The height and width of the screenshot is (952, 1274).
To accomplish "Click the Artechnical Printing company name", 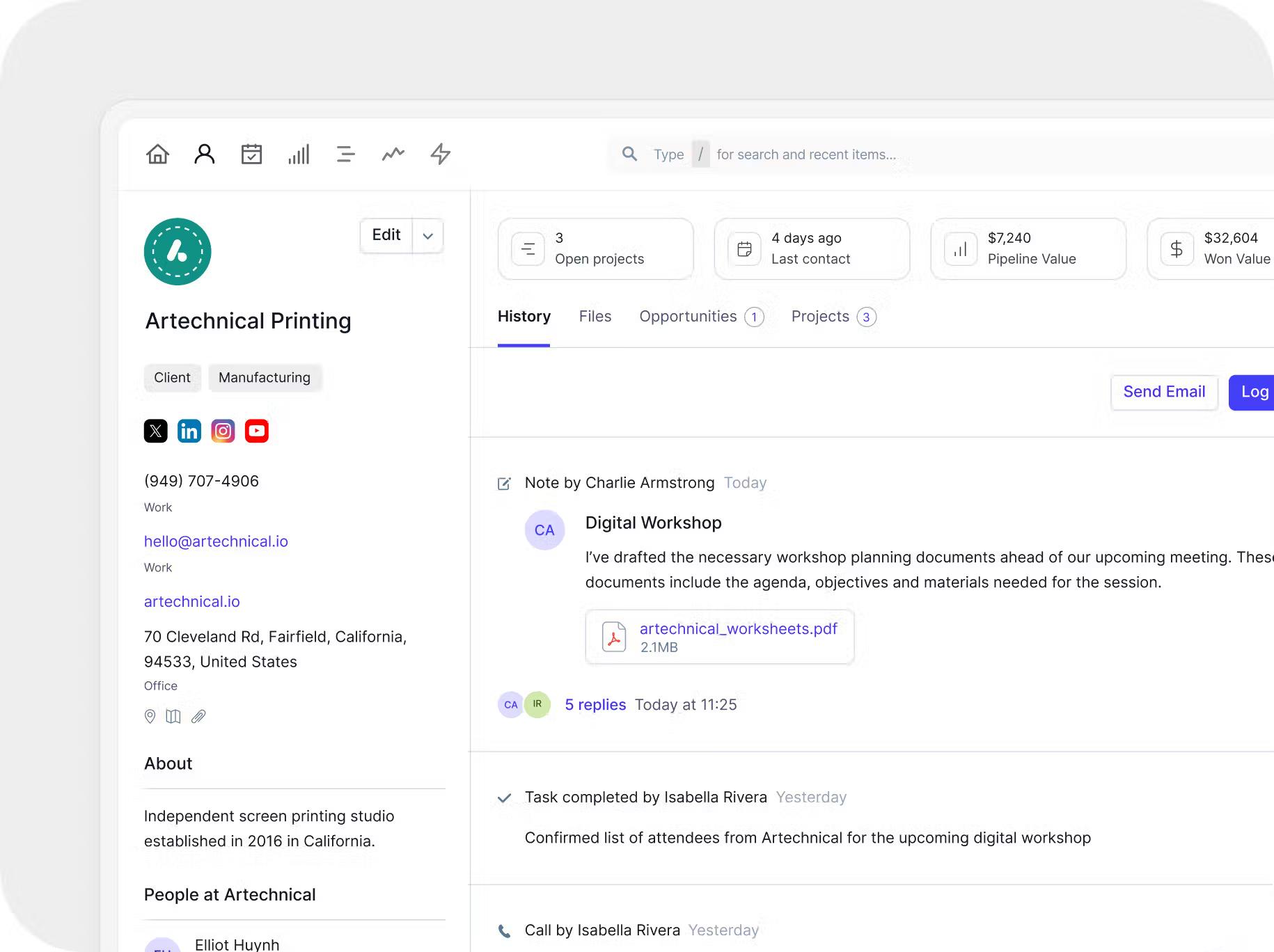I will [248, 322].
